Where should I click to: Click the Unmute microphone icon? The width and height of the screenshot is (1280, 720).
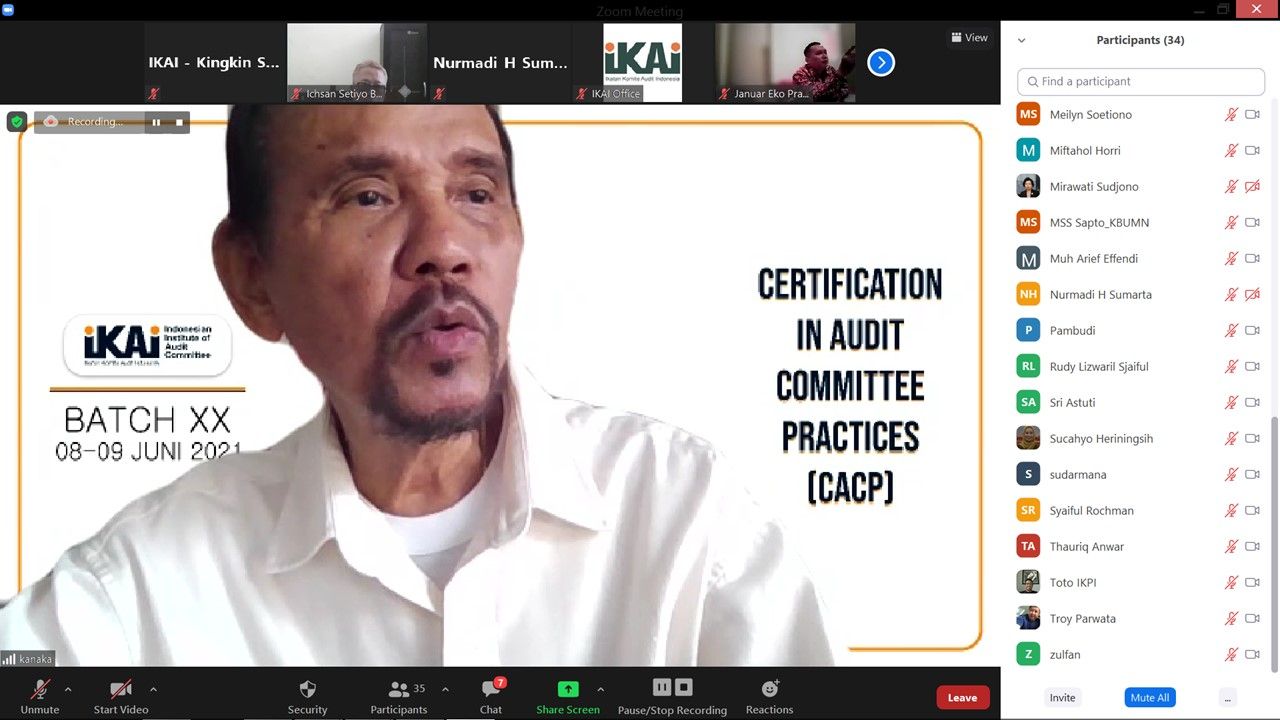click(x=40, y=689)
